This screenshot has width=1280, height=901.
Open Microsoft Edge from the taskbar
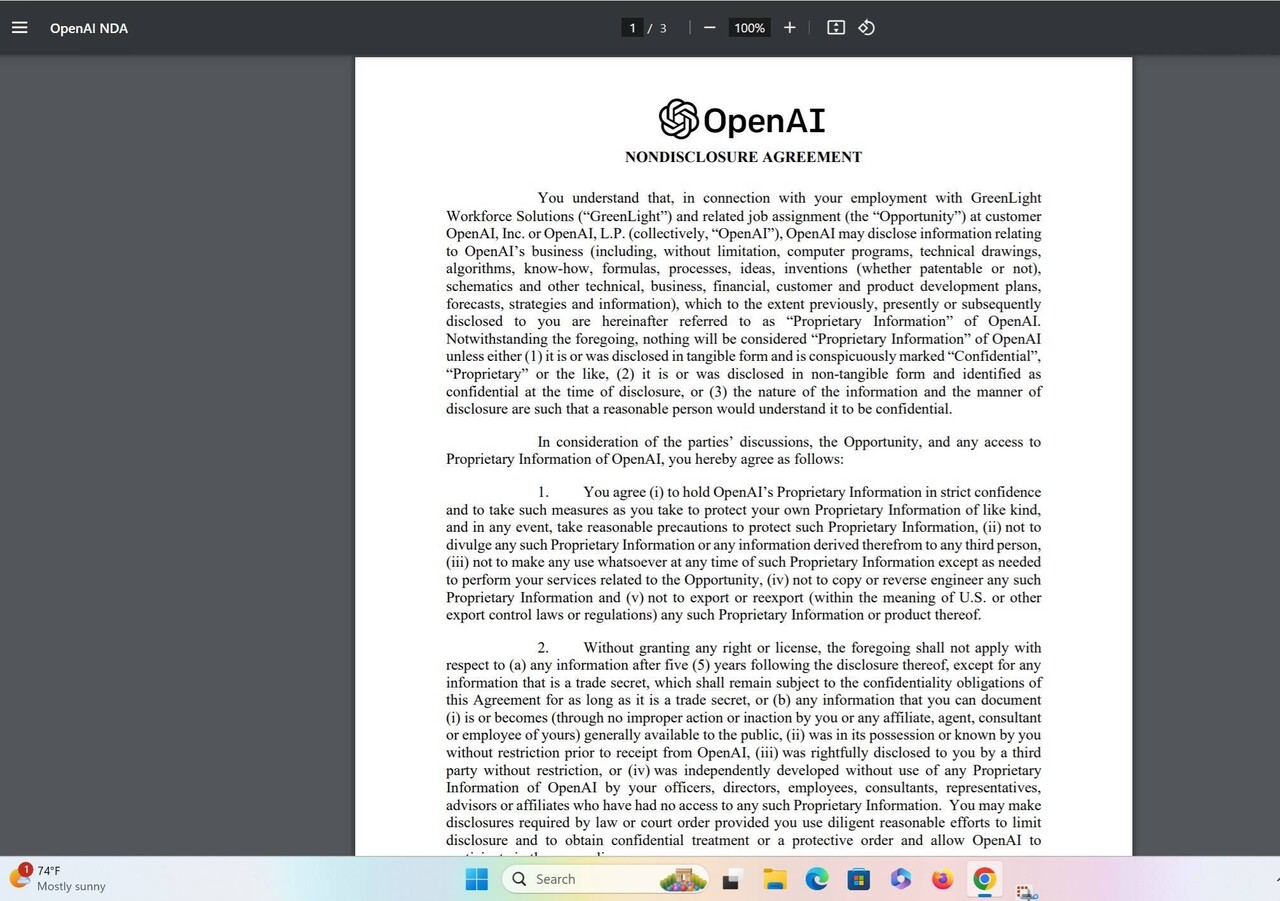816,879
